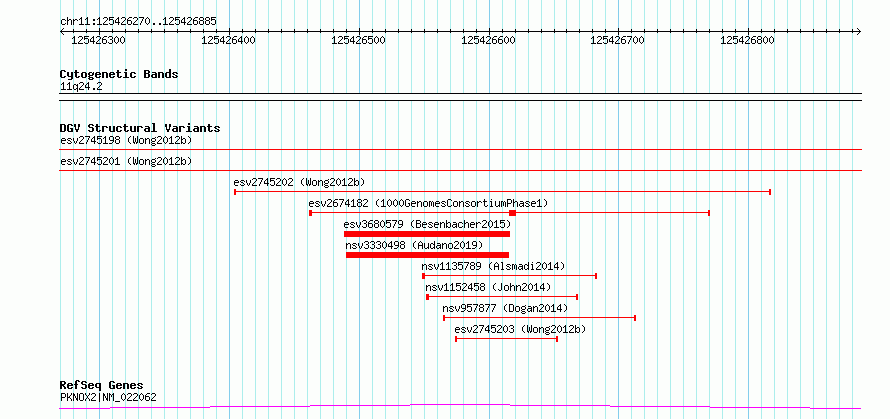The image size is (890, 419).
Task: Open the nsv1135789 (Alsmadi2014) label
Action: pos(493,266)
